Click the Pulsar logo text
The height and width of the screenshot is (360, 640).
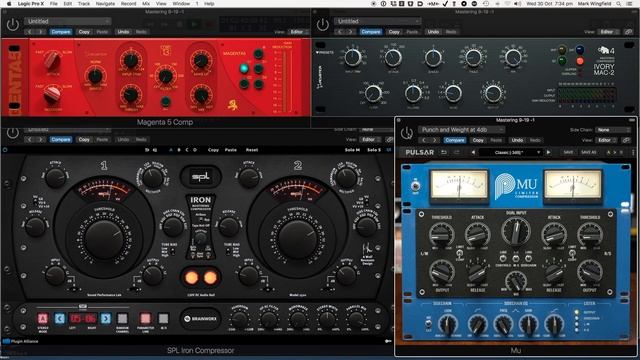pos(420,152)
